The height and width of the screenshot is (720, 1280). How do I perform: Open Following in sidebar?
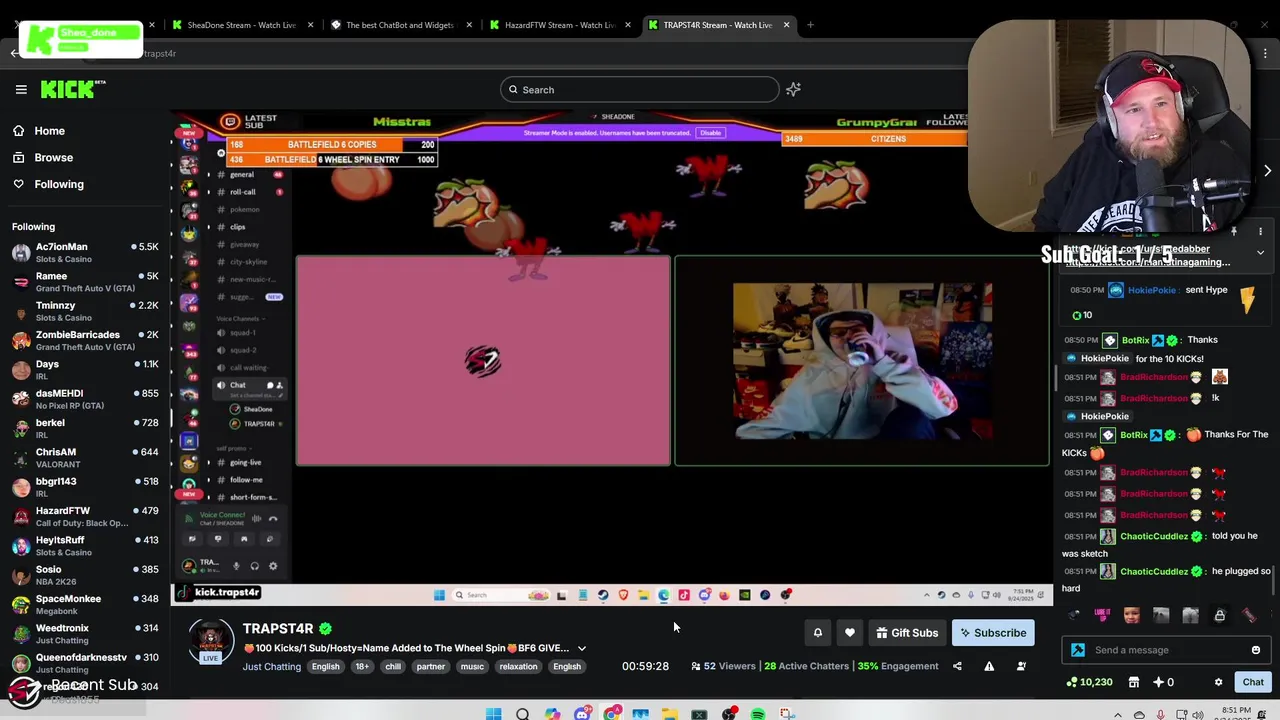pyautogui.click(x=59, y=184)
